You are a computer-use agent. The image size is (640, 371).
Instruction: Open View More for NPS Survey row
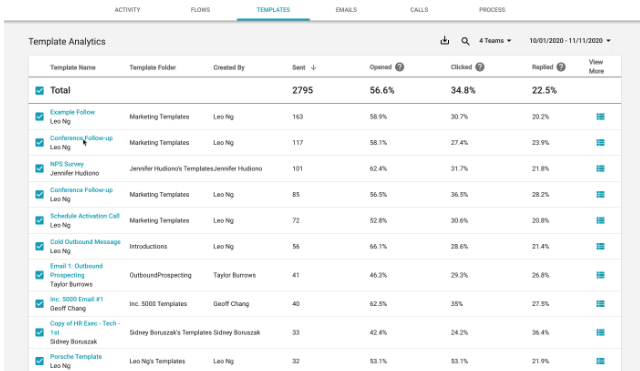600,169
